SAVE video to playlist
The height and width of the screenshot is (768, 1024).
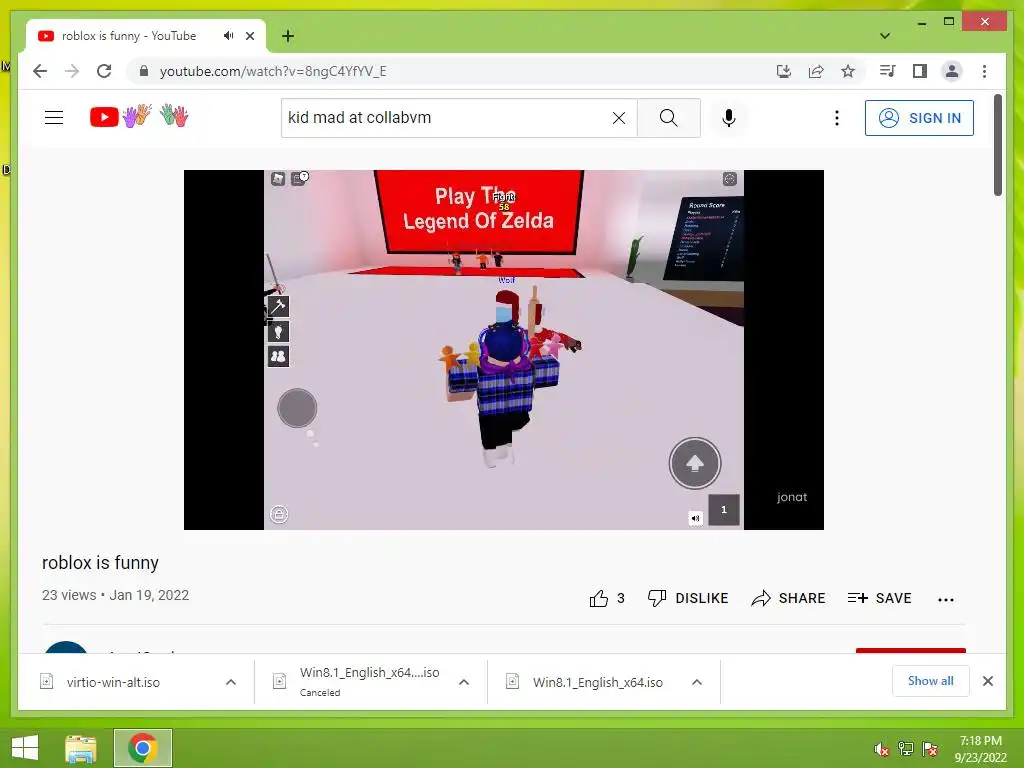pos(879,598)
